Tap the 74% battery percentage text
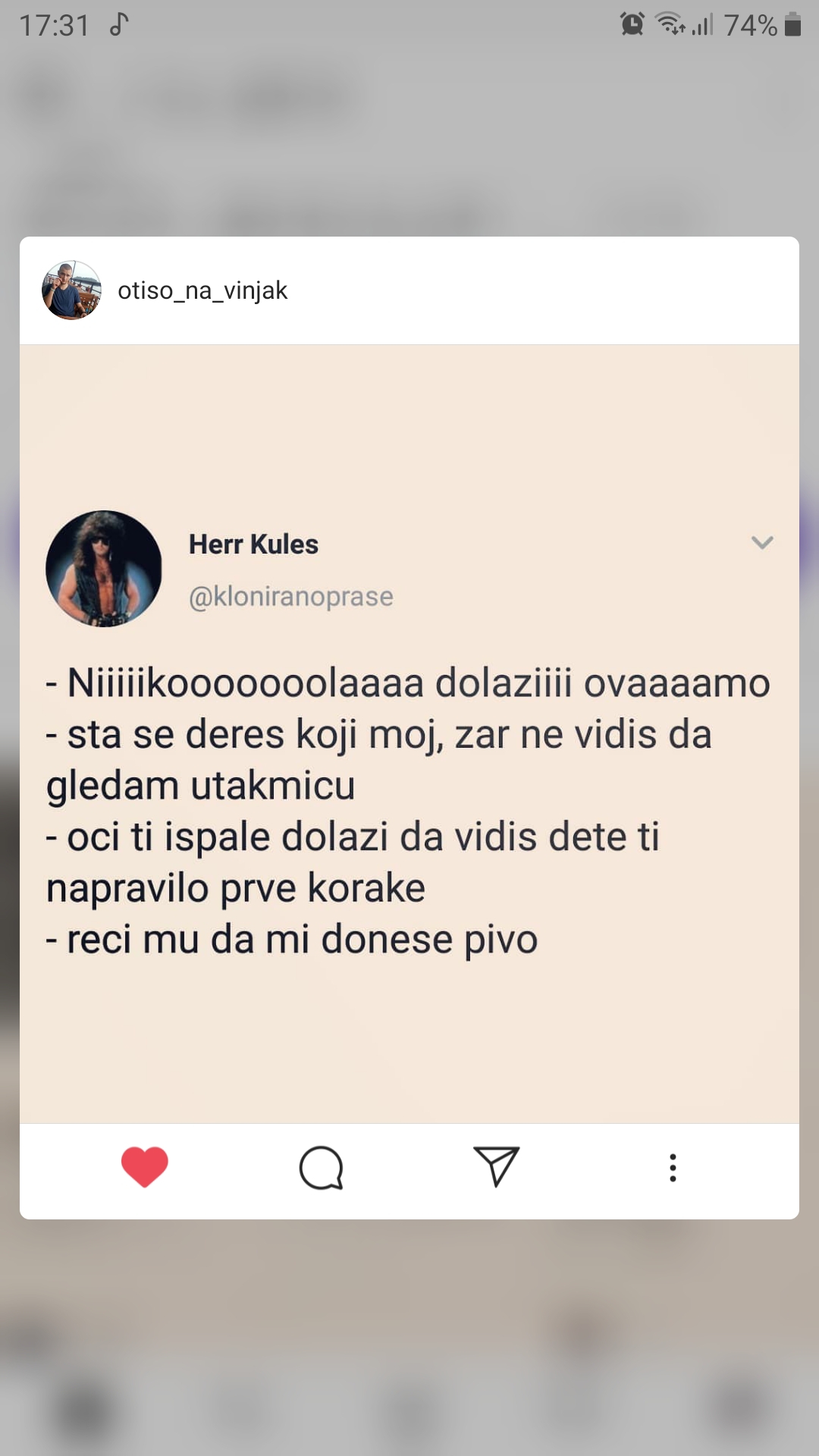819x1456 pixels. click(750, 25)
